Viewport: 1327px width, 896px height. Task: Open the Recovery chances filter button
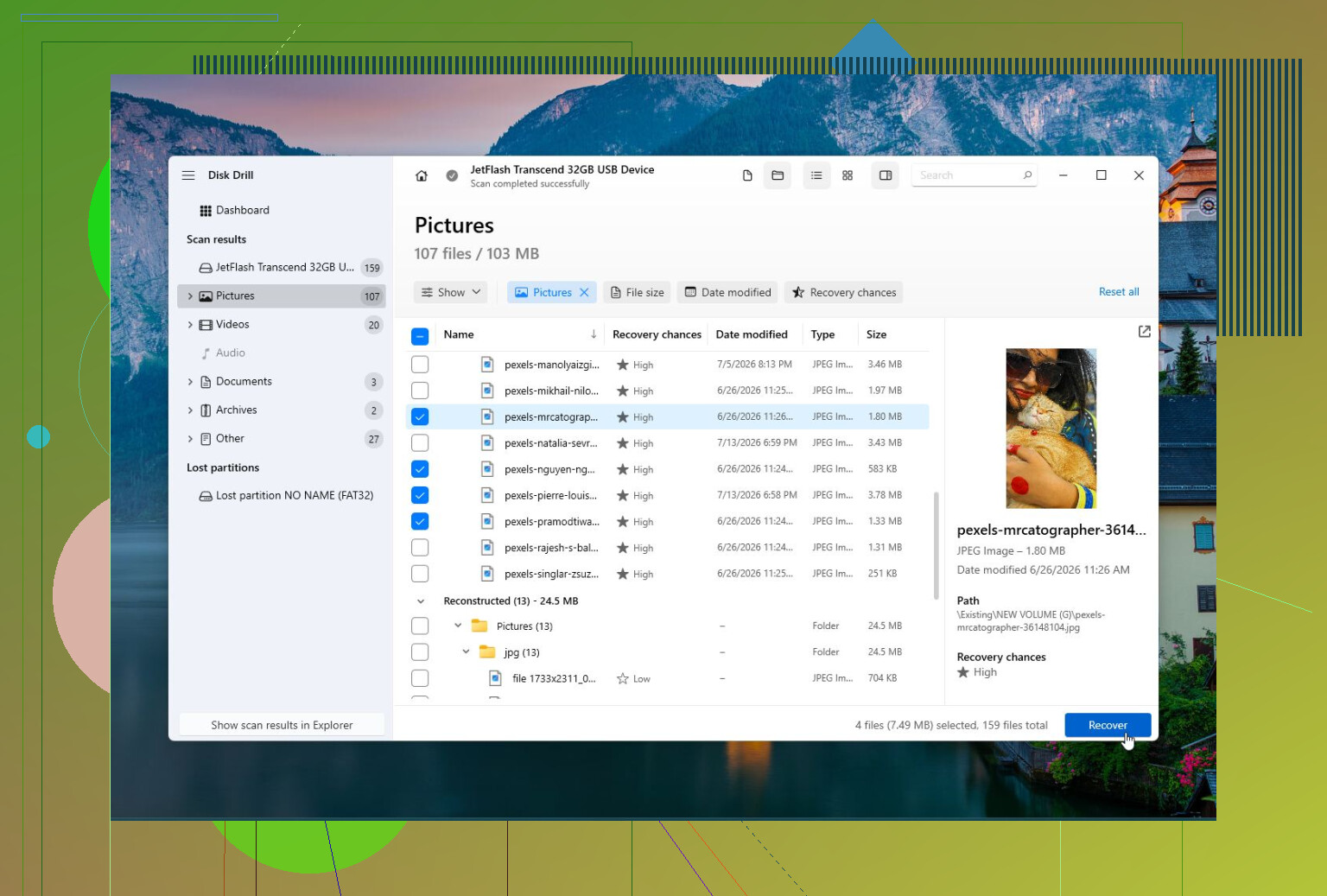click(x=844, y=293)
